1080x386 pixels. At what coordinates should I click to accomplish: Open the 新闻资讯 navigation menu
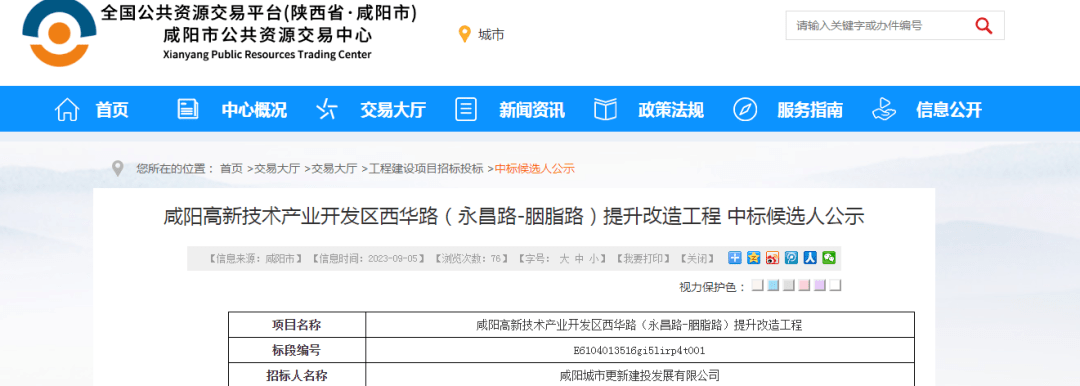point(532,110)
